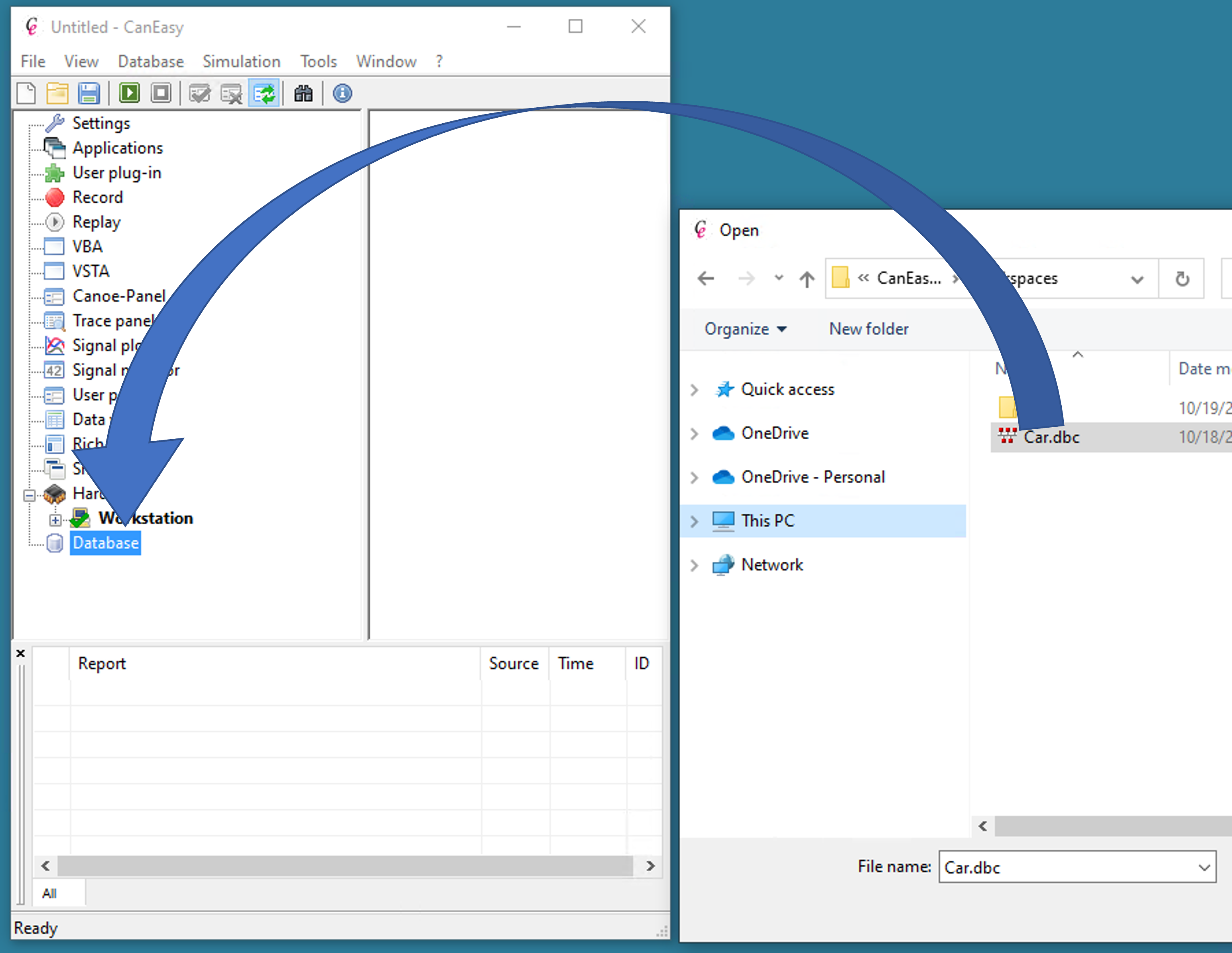This screenshot has height=953, width=1232.
Task: Click the New document toolbar icon
Action: [x=26, y=93]
